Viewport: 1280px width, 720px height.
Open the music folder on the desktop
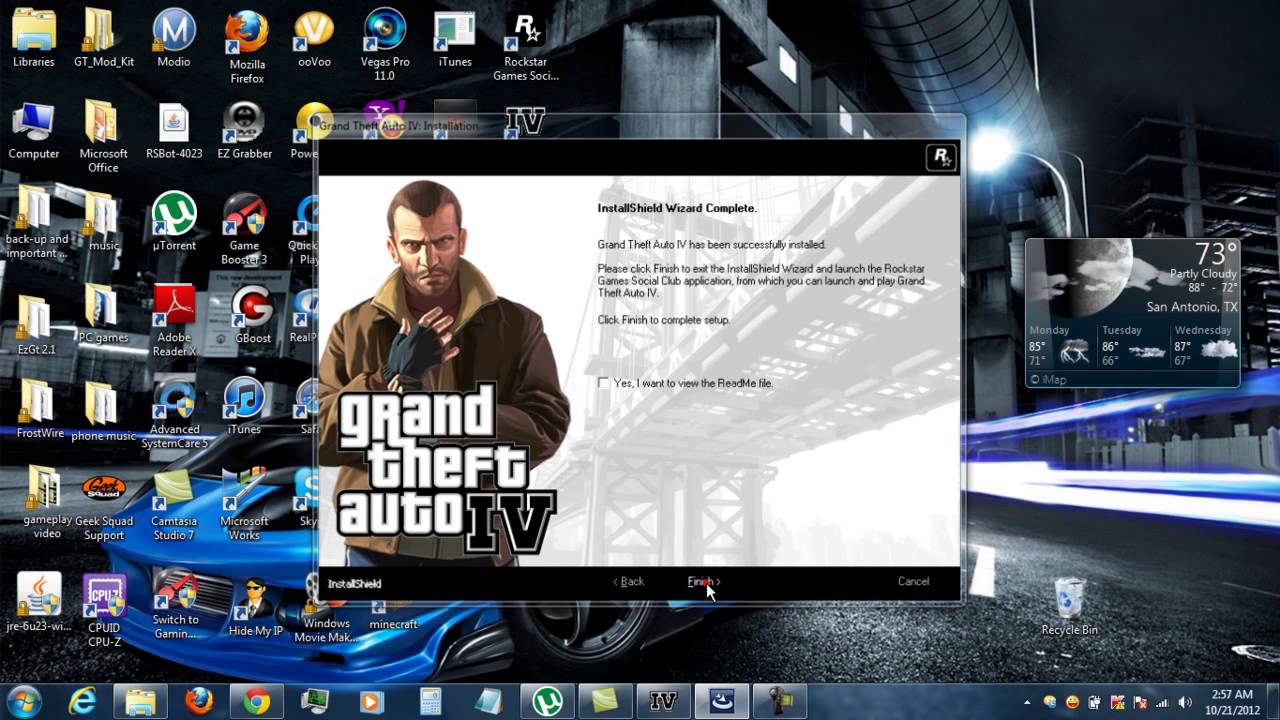point(103,222)
